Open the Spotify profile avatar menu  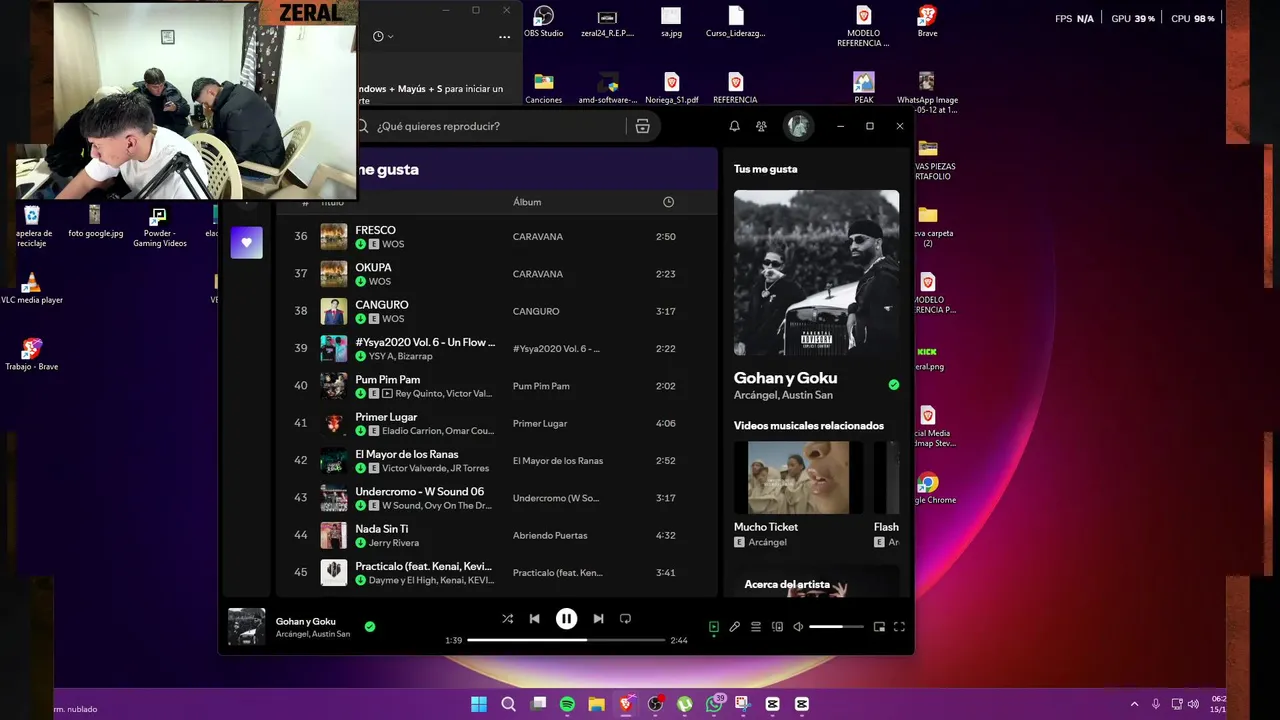pyautogui.click(x=798, y=126)
